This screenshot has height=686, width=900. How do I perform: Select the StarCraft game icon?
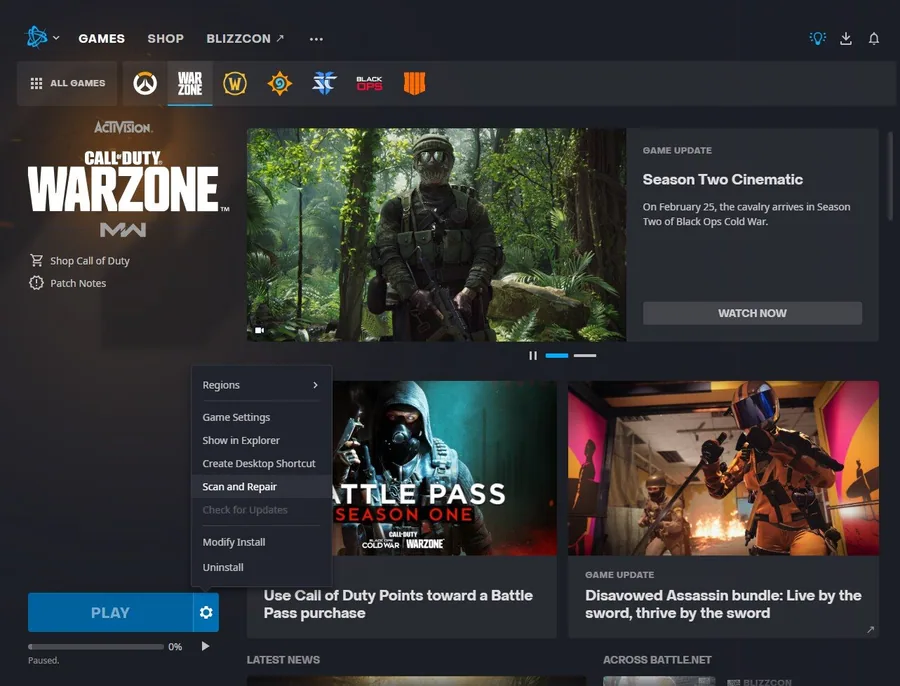[x=324, y=84]
